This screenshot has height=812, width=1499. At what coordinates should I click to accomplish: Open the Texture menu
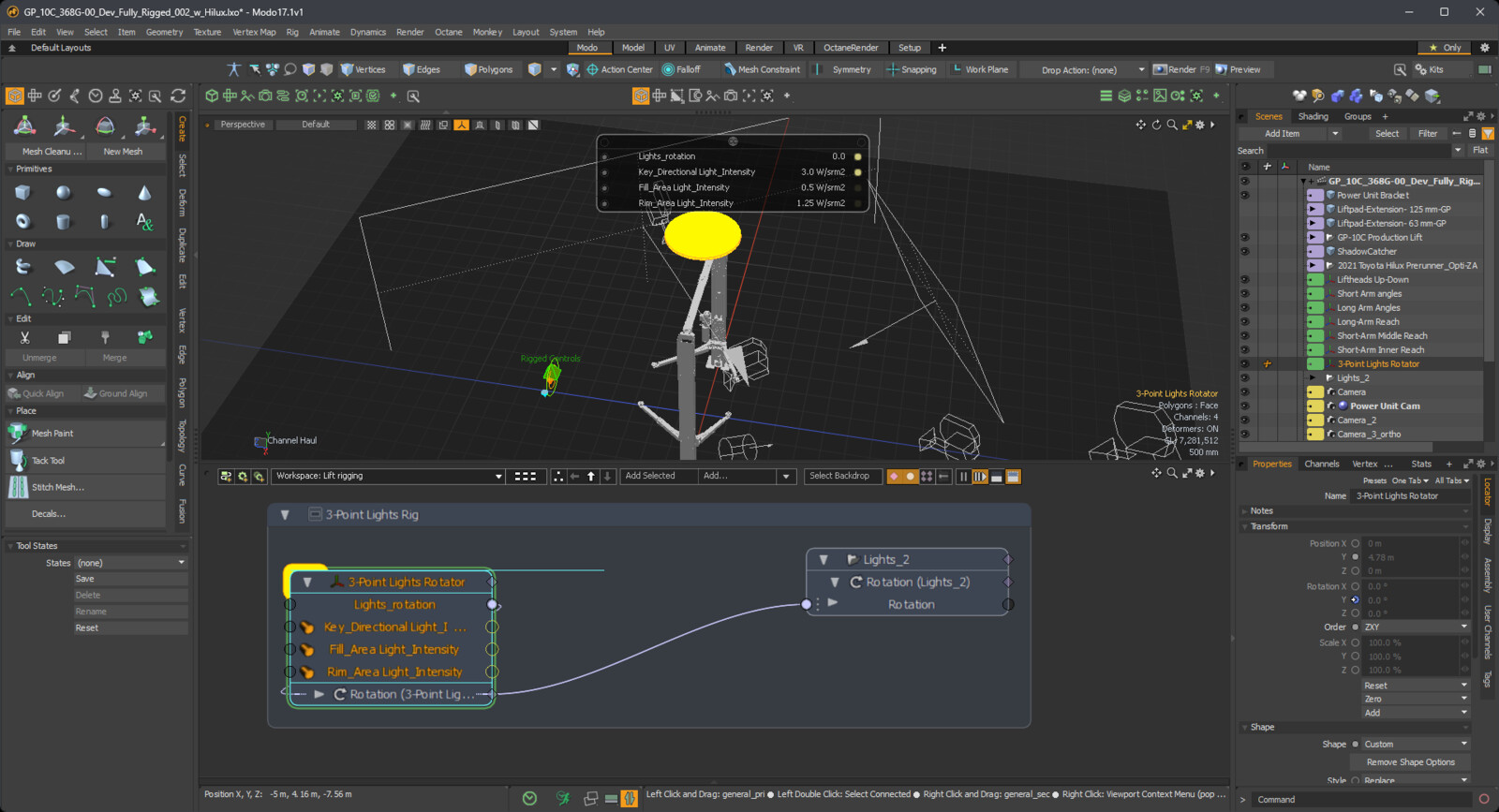tap(207, 32)
